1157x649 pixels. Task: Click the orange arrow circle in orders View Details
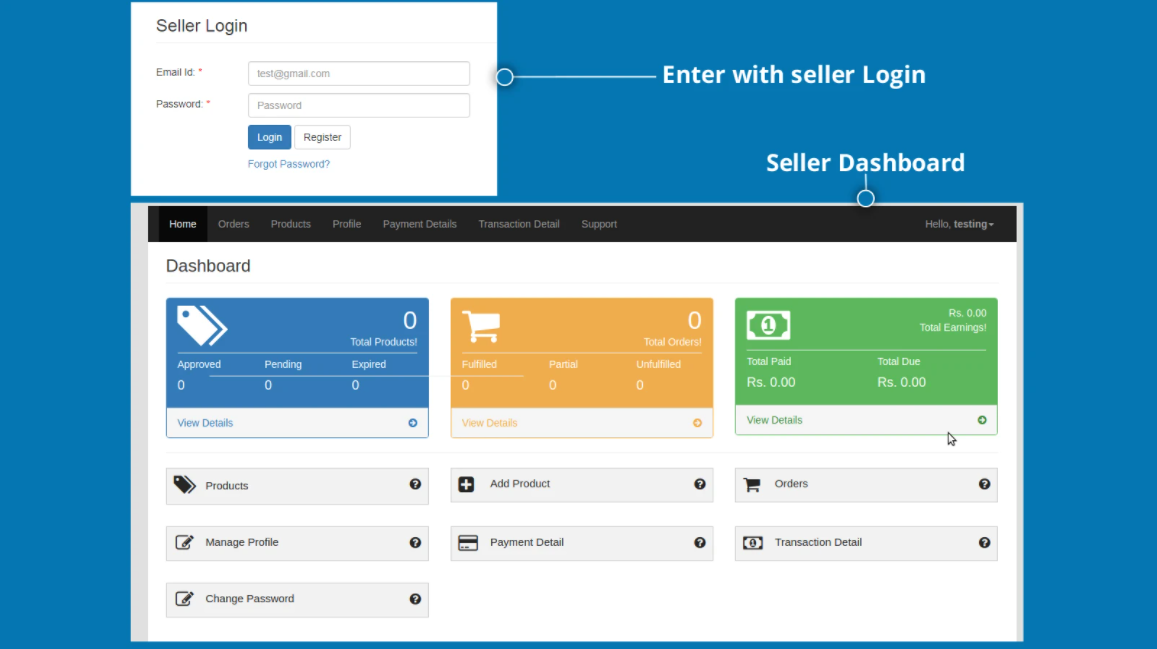697,423
